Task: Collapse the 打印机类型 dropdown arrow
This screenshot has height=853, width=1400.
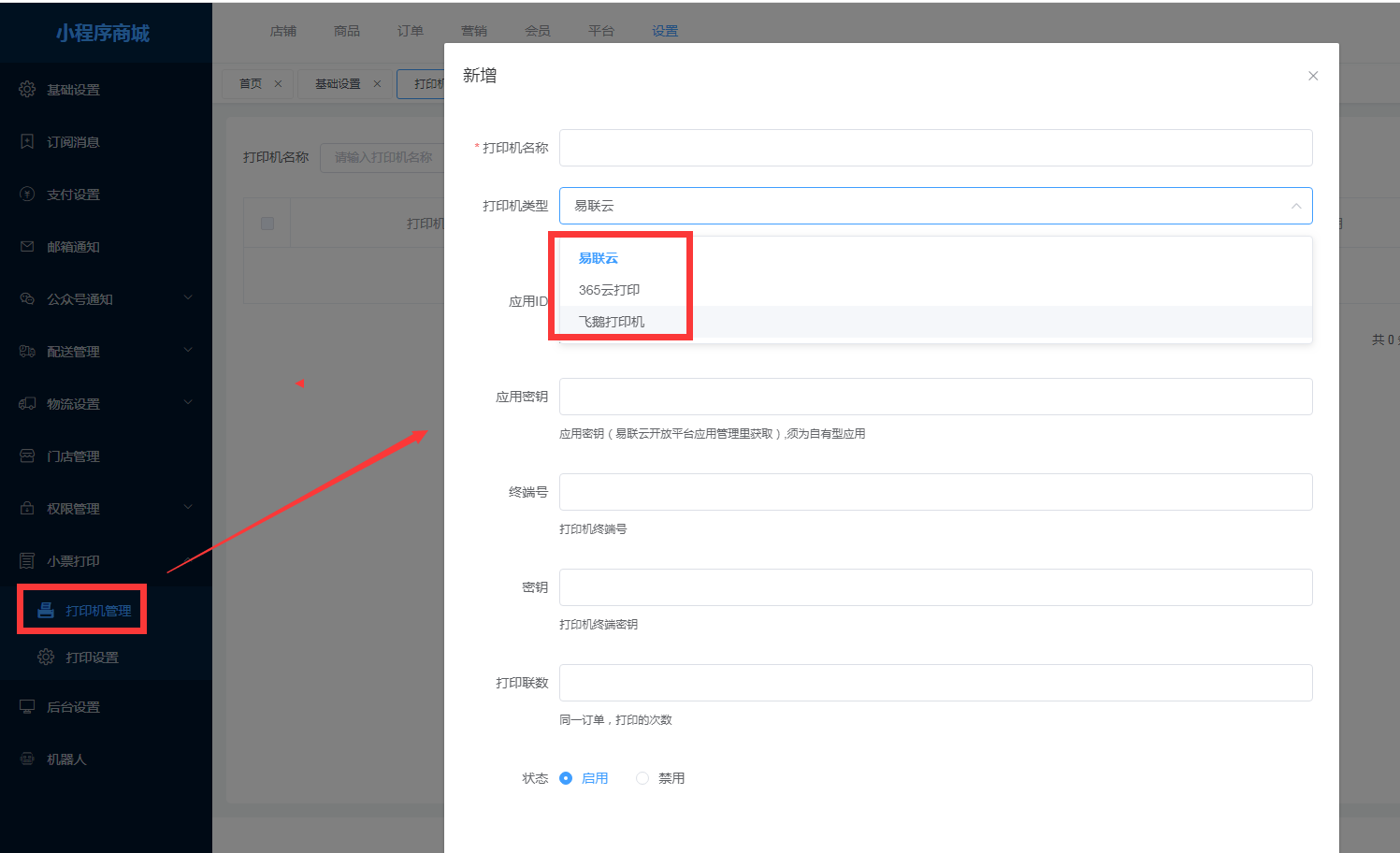Action: tap(1296, 206)
